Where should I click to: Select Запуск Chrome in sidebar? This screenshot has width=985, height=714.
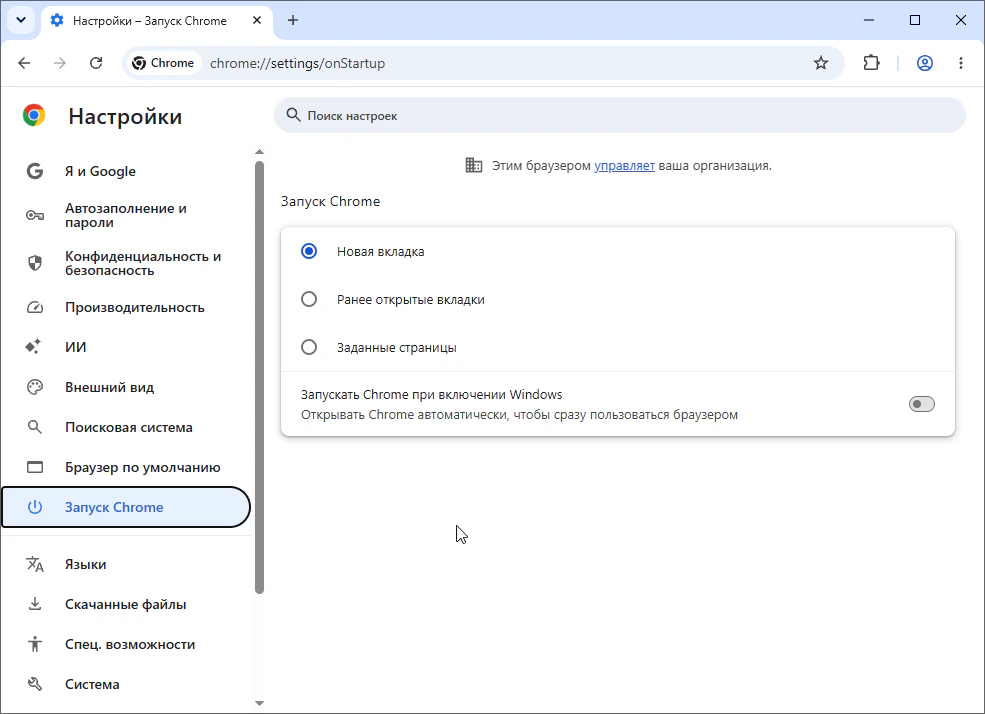coord(126,507)
